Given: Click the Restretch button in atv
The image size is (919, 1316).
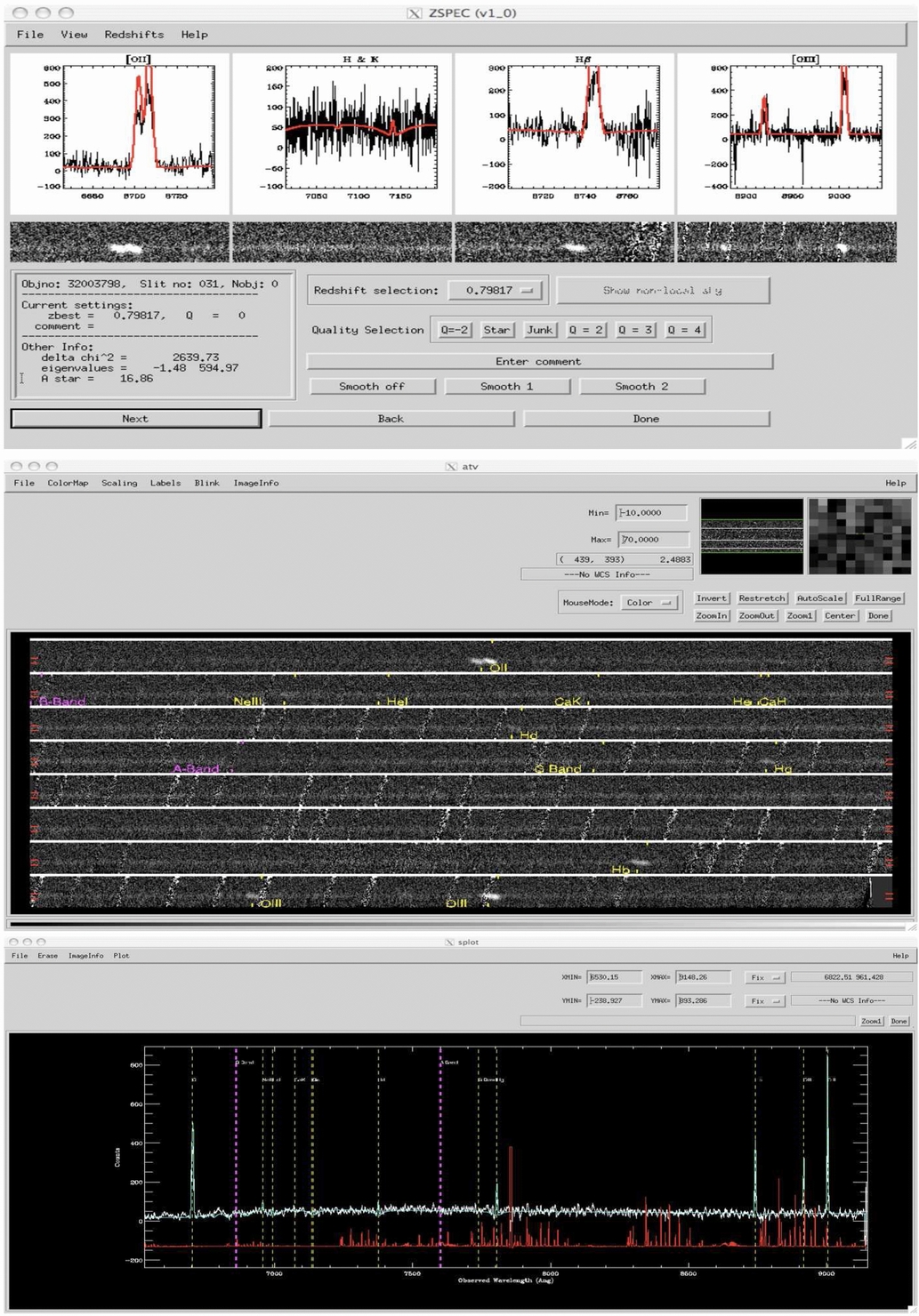Looking at the screenshot, I should tap(762, 598).
